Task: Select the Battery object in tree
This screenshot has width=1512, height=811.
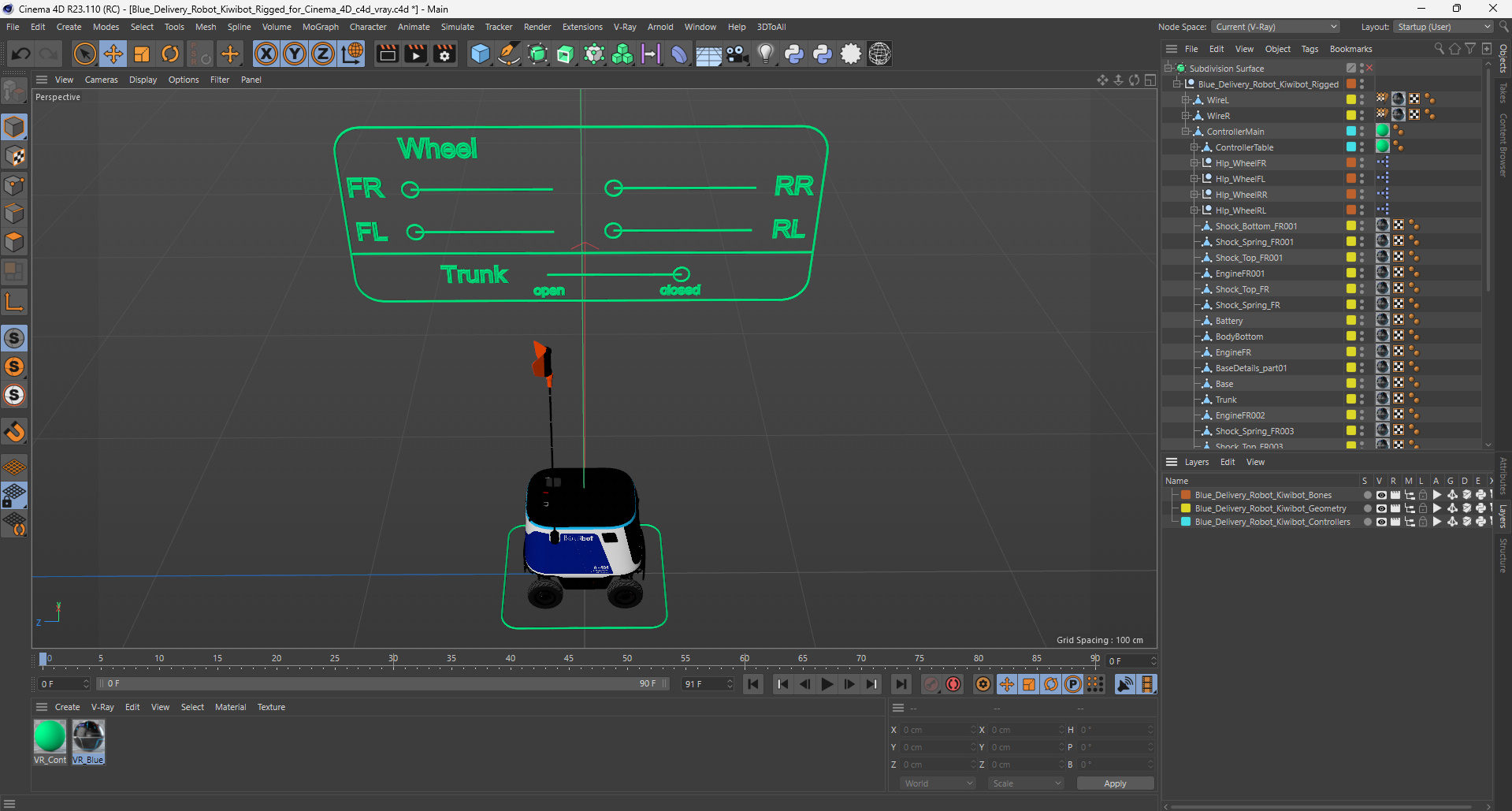Action: (1228, 321)
